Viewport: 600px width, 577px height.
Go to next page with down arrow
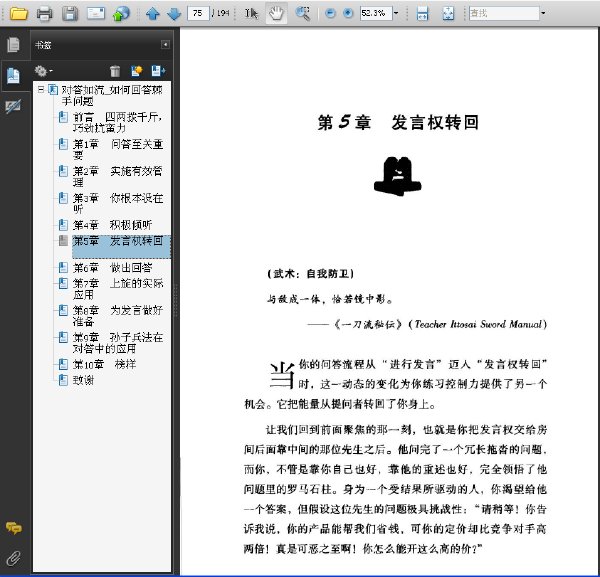[174, 14]
